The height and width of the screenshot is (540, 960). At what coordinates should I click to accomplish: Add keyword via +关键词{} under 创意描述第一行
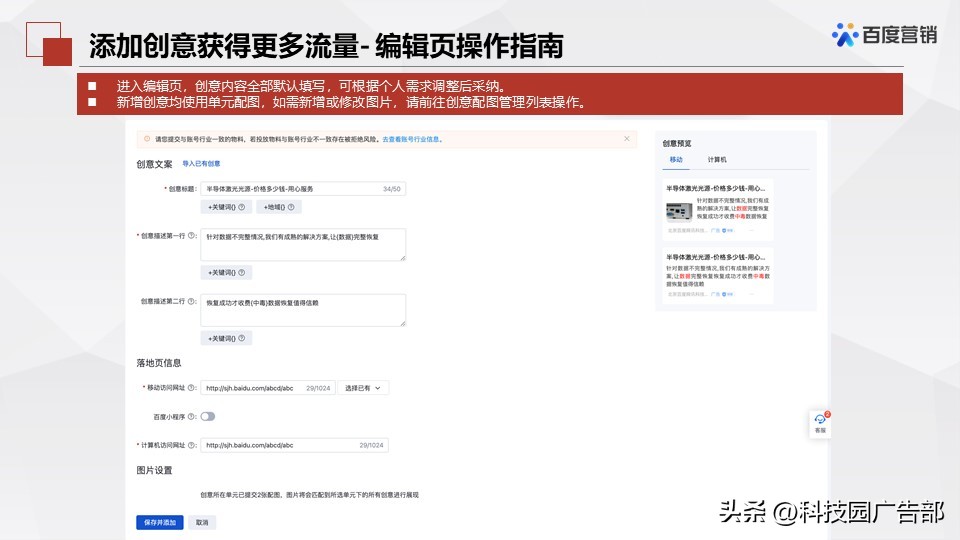click(226, 272)
